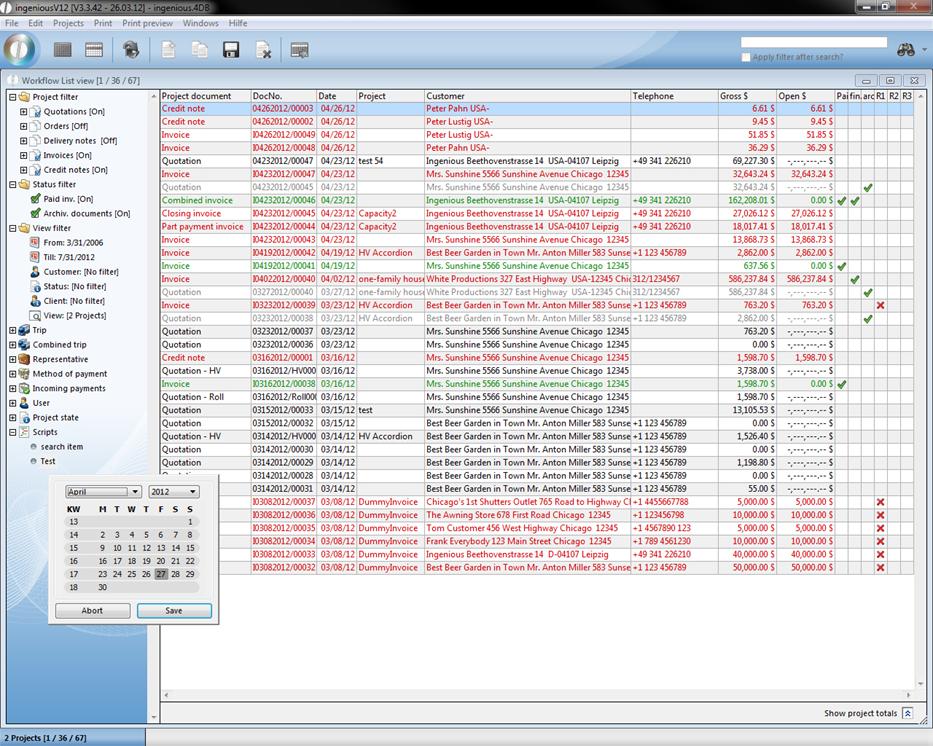Enable 'Apply filter after search?' checkbox
The height and width of the screenshot is (746, 933).
click(x=746, y=57)
